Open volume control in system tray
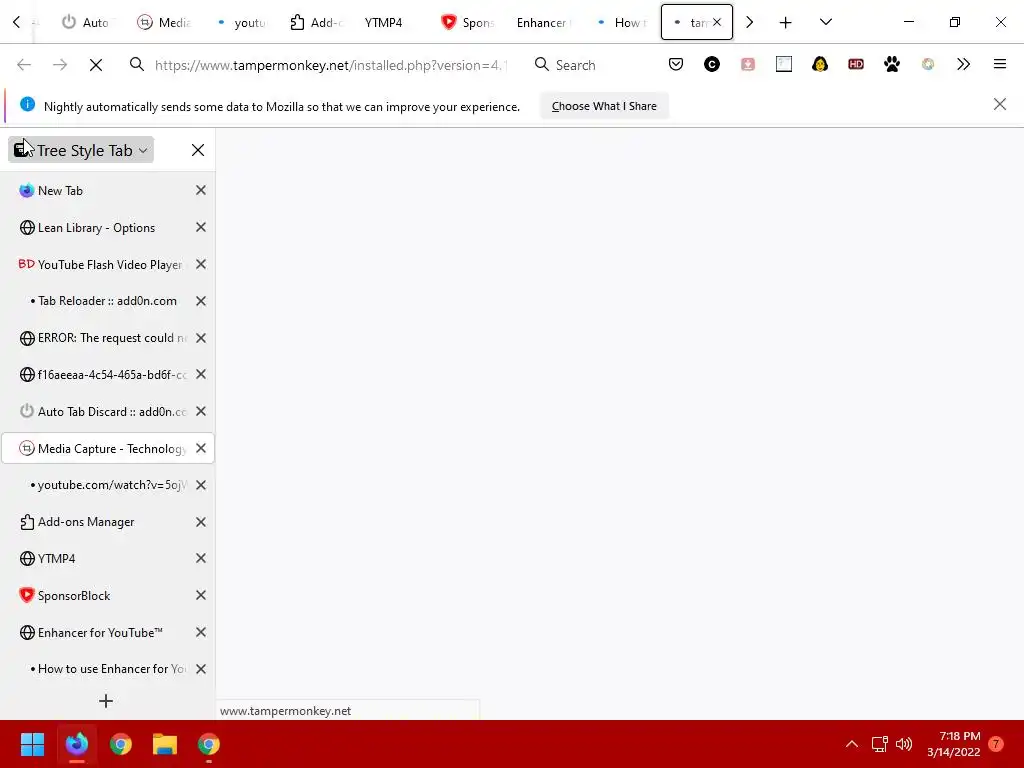1024x768 pixels. [x=904, y=744]
